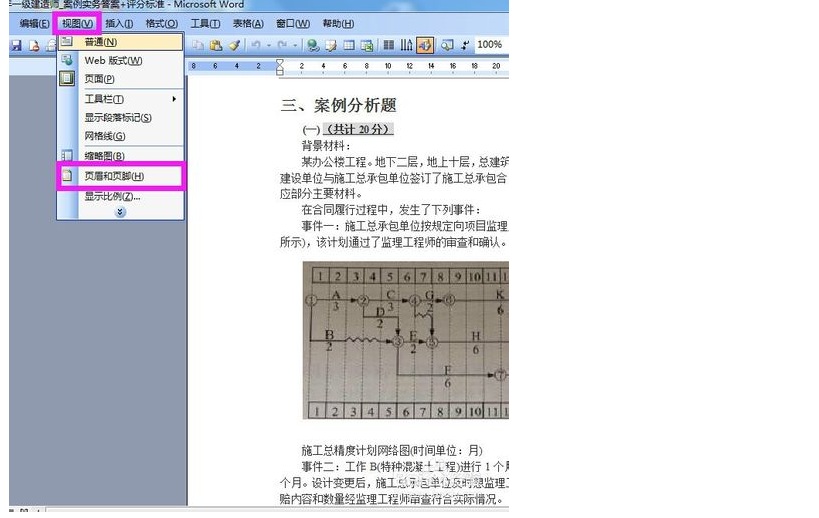Select the network schedule diagram image
The width and height of the screenshot is (819, 518).
click(406, 340)
